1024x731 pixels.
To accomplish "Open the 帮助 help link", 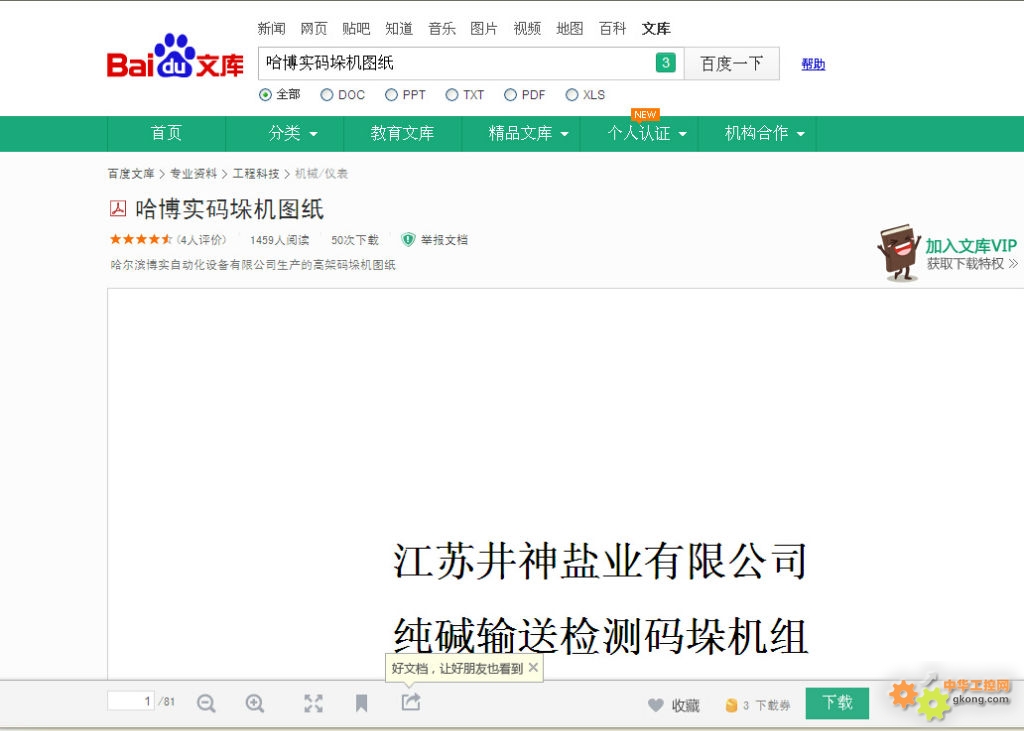I will [813, 64].
